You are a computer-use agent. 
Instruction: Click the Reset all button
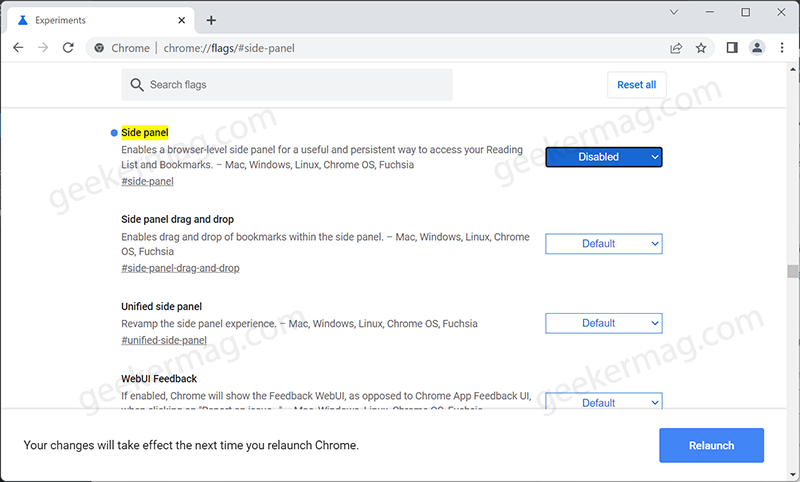pyautogui.click(x=637, y=85)
